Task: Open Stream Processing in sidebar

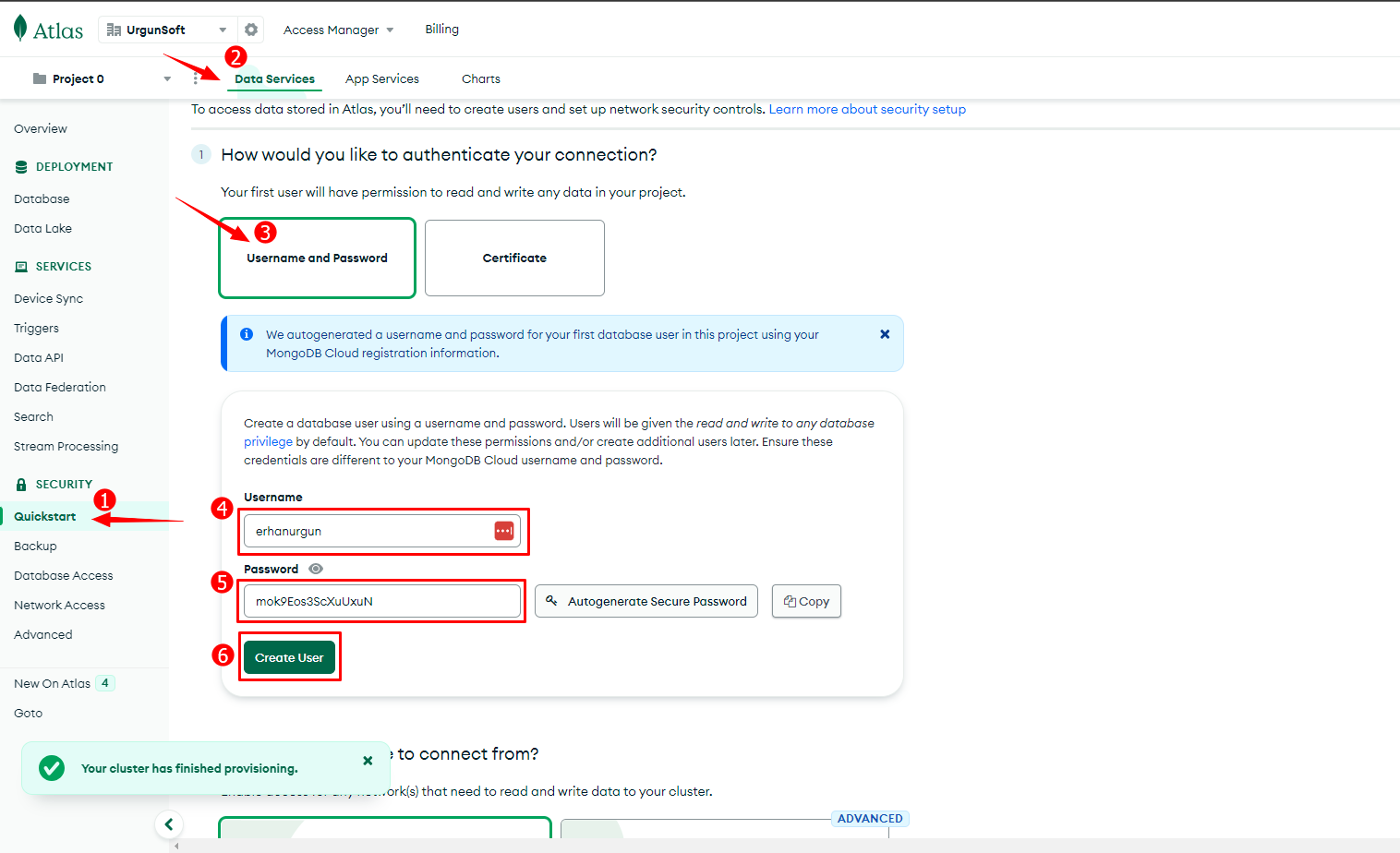Action: (x=66, y=446)
